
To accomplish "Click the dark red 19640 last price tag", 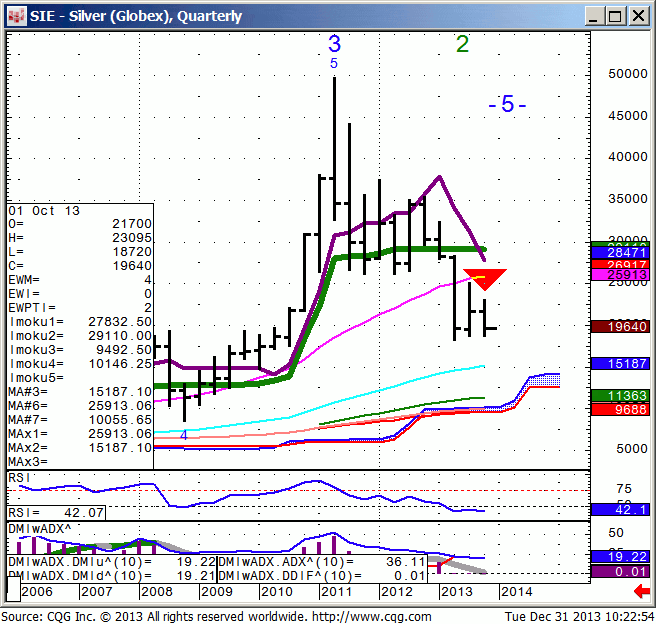I will click(x=620, y=326).
